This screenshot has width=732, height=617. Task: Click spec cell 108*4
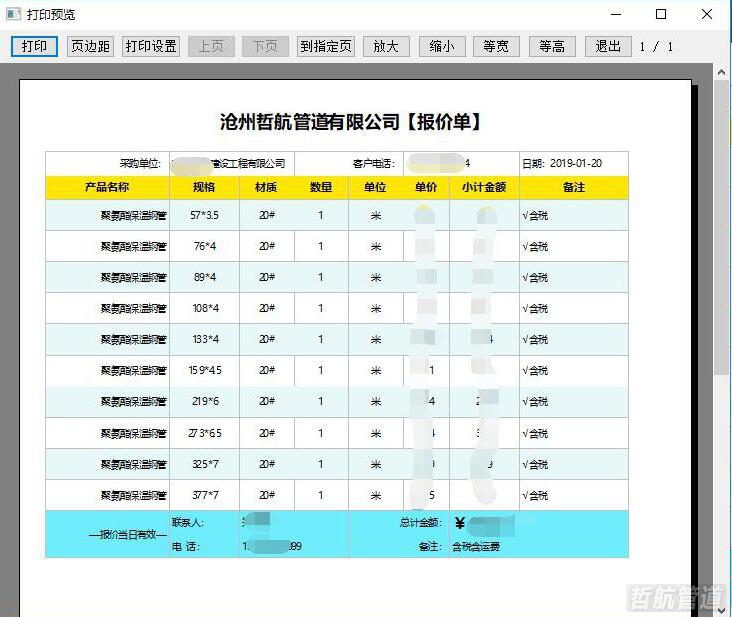(205, 308)
